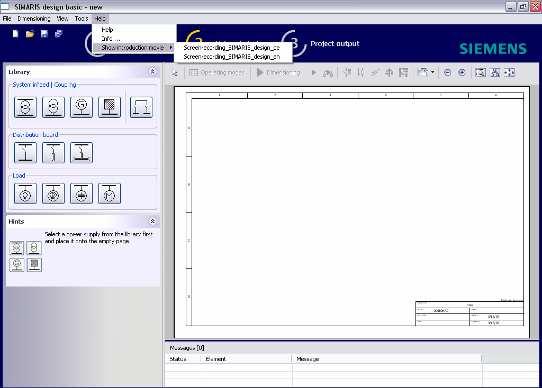The image size is (542, 388).
Task: Click the zoom out magnifier icon
Action: tap(447, 73)
